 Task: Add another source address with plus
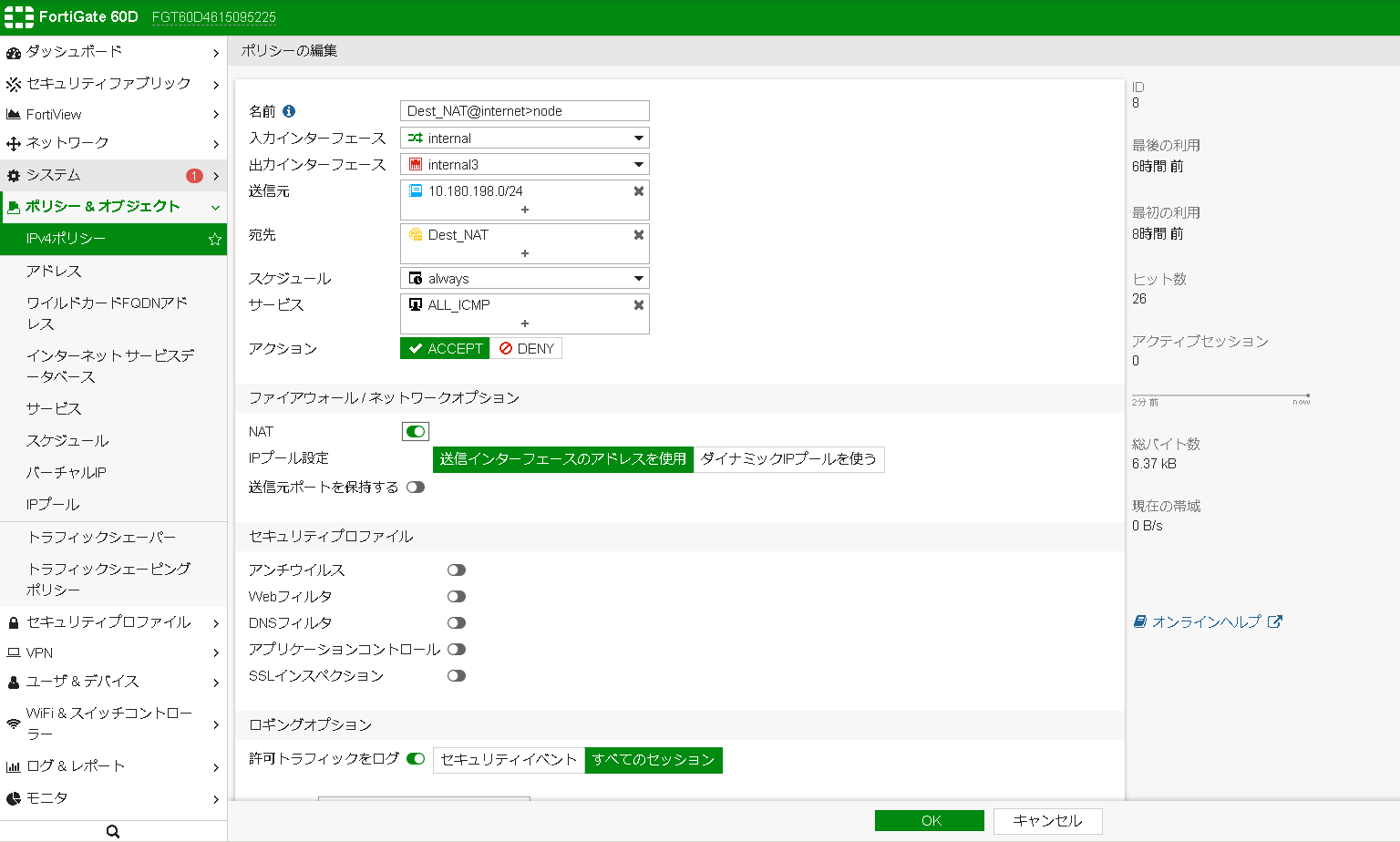(525, 210)
